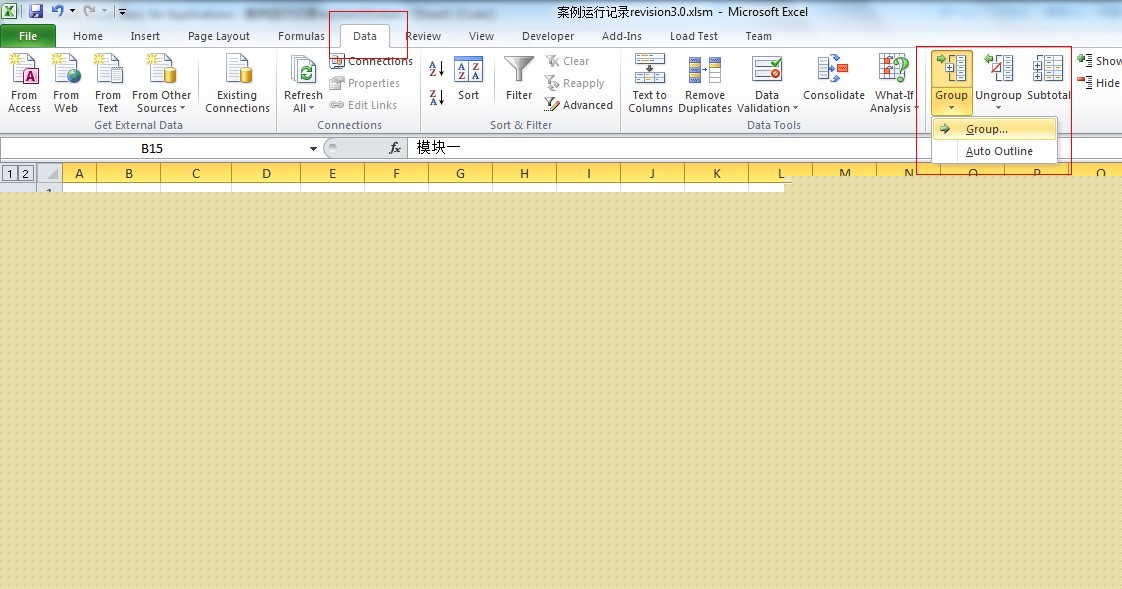
Task: Select column B header
Action: [129, 173]
